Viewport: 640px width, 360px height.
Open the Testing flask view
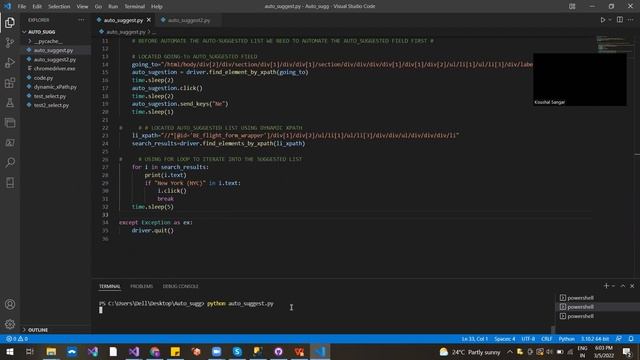tap(10, 102)
